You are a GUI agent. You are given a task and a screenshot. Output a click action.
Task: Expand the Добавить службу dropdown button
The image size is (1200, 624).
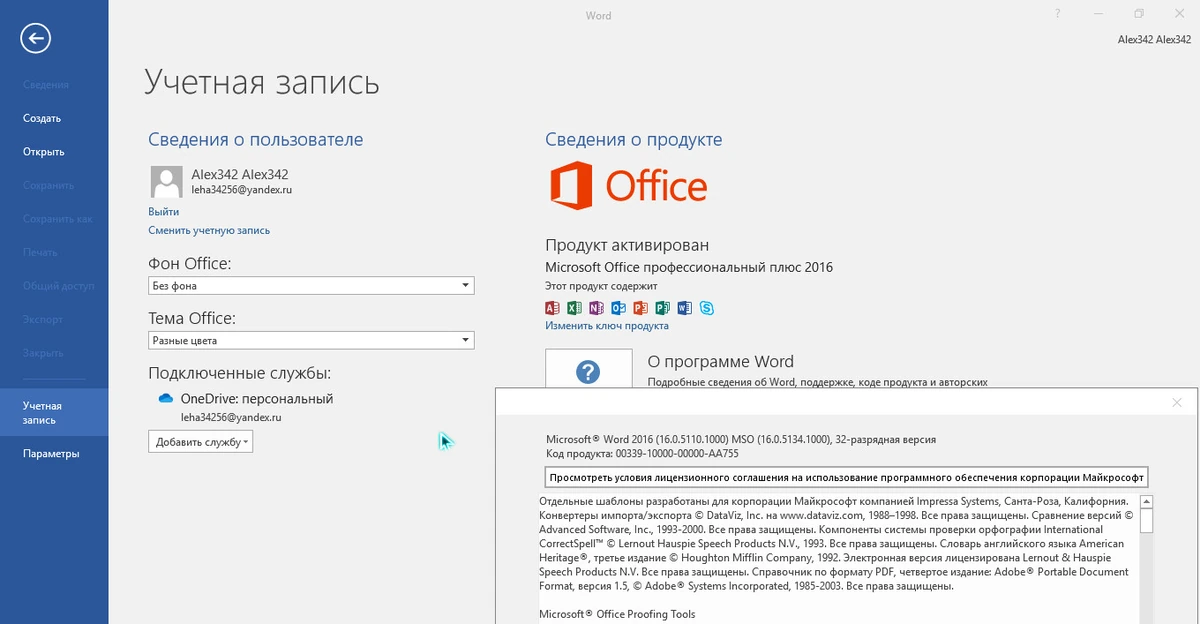[x=200, y=441]
